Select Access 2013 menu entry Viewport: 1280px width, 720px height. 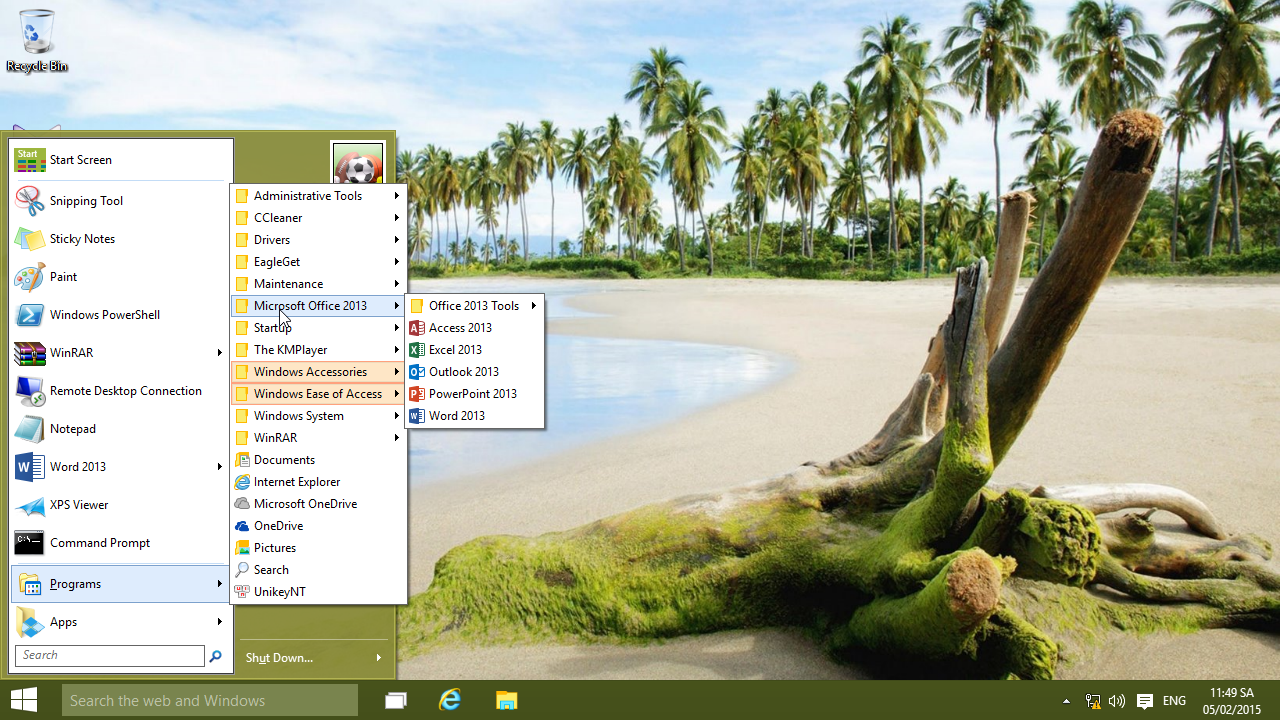tap(460, 328)
